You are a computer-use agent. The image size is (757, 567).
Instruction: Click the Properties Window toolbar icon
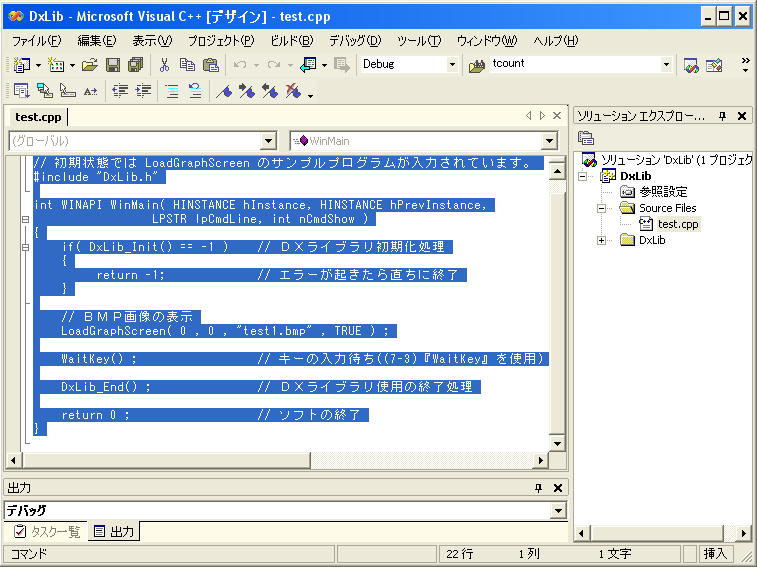pyautogui.click(x=714, y=65)
